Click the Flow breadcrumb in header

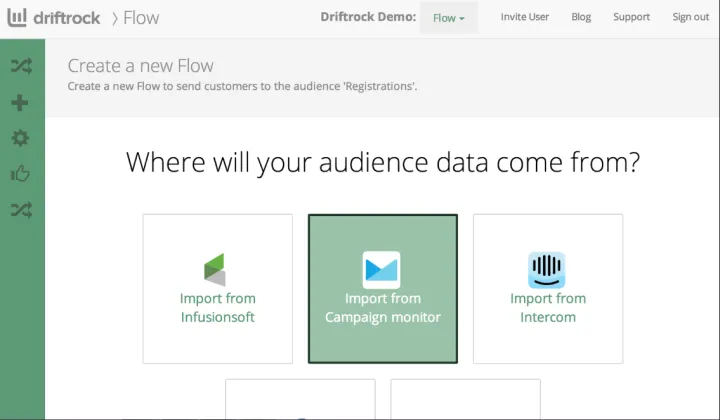pyautogui.click(x=141, y=18)
